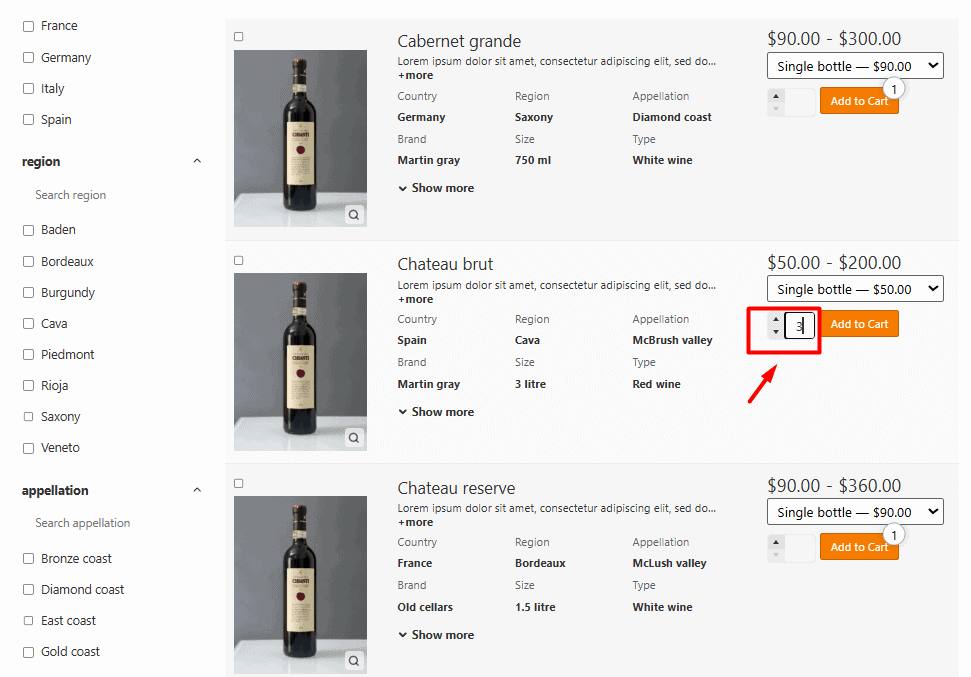Open Chateau brut price variation dropdown
This screenshot has height=677, width=971.
point(855,289)
